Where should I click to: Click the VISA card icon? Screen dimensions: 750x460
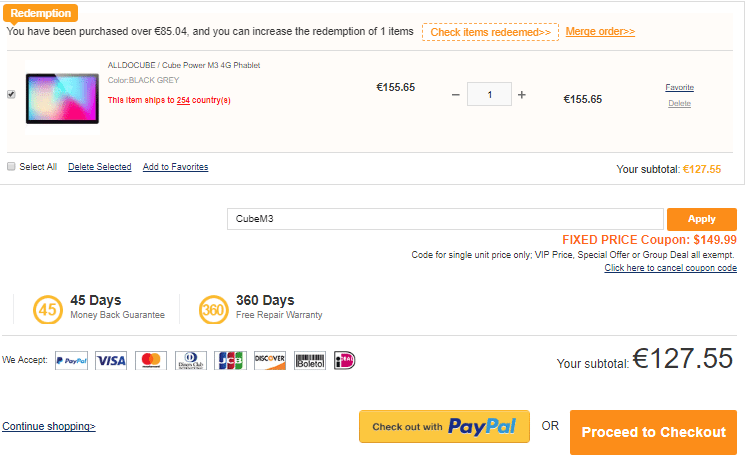[x=111, y=360]
